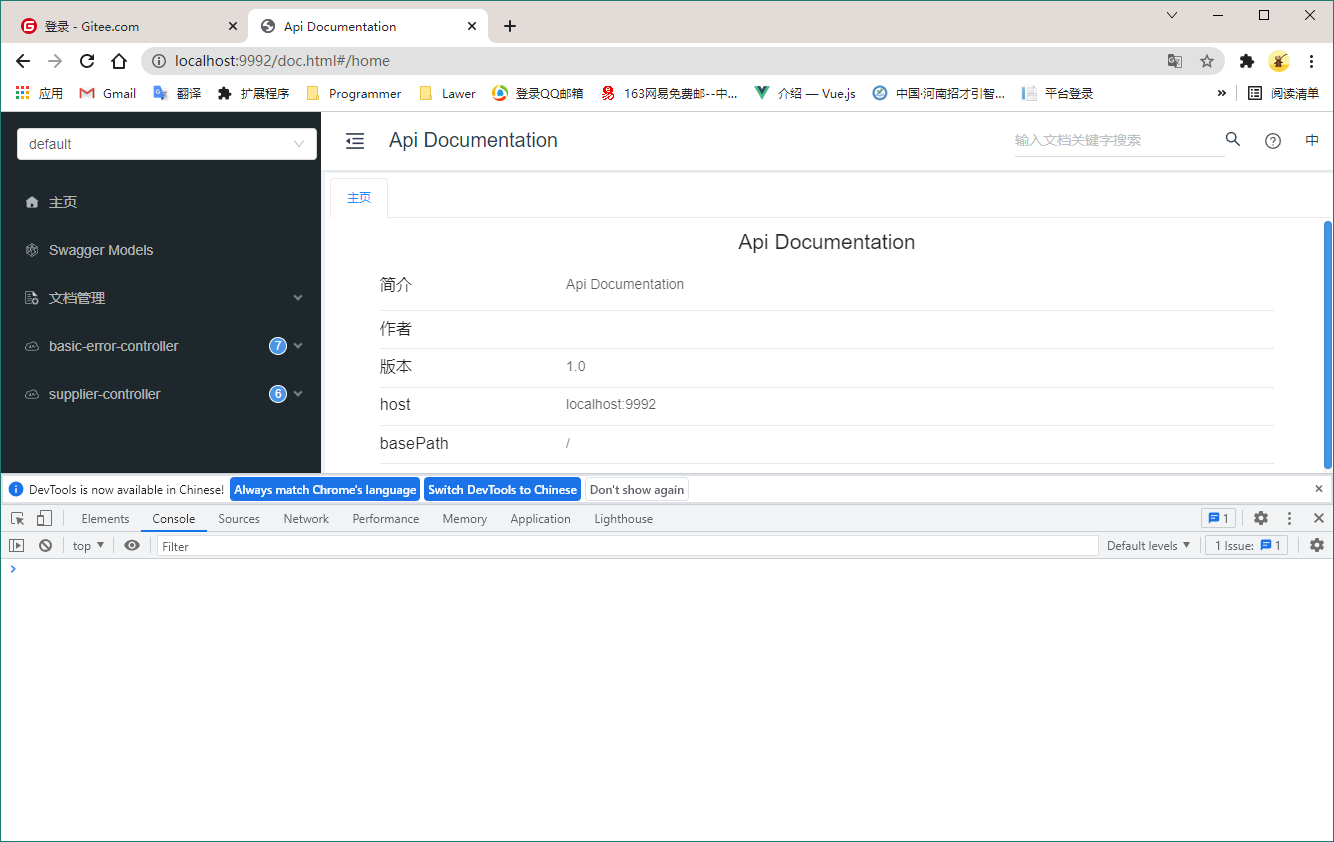
Task: Expand basic-error-controller group
Action: pyautogui.click(x=161, y=346)
